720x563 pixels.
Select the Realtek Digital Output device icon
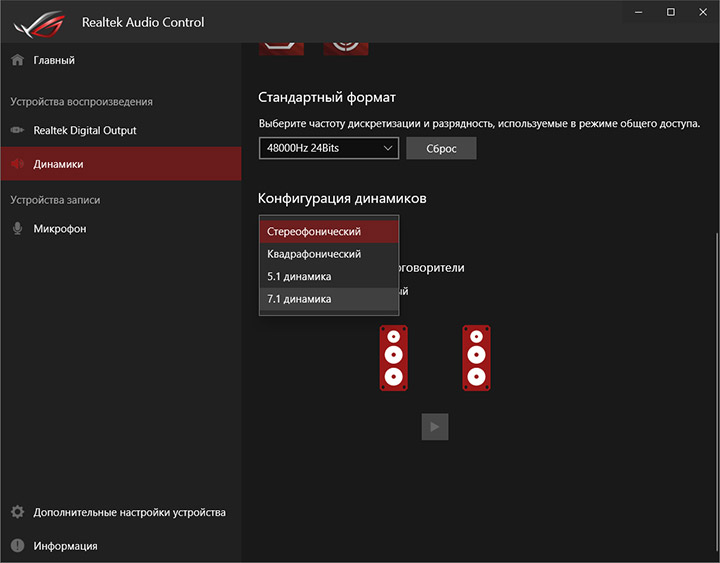17,130
